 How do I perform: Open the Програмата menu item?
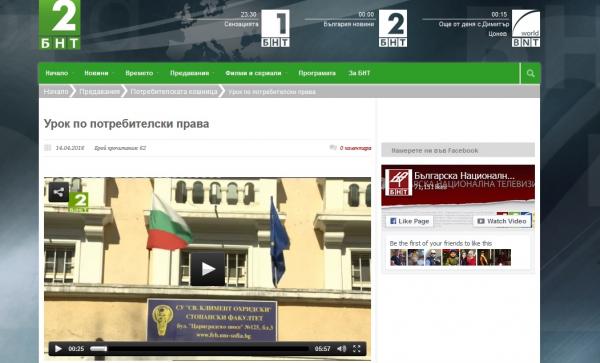(x=317, y=73)
